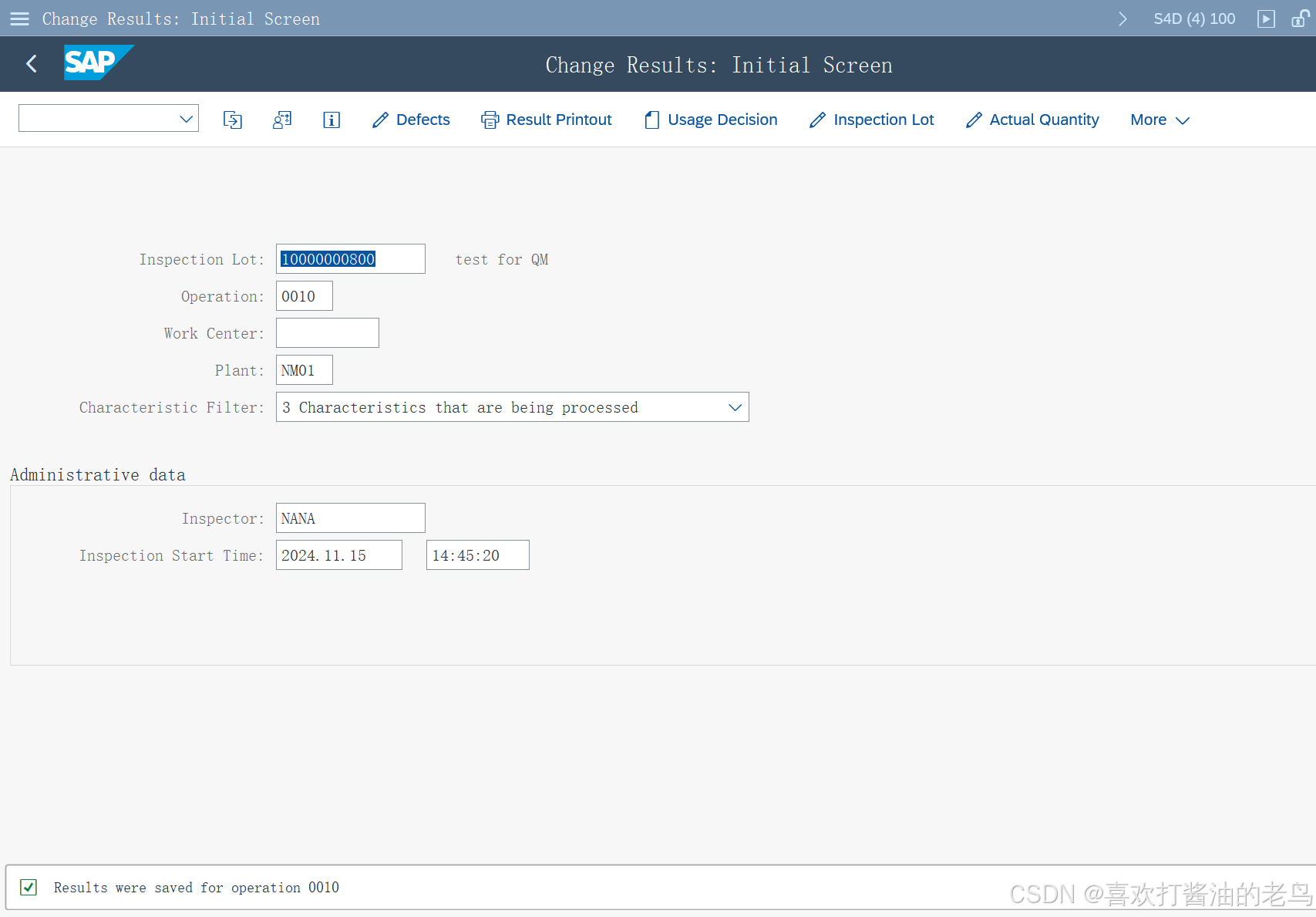Click the Actual Quantity edit icon
The width and height of the screenshot is (1316, 917).
(x=973, y=120)
